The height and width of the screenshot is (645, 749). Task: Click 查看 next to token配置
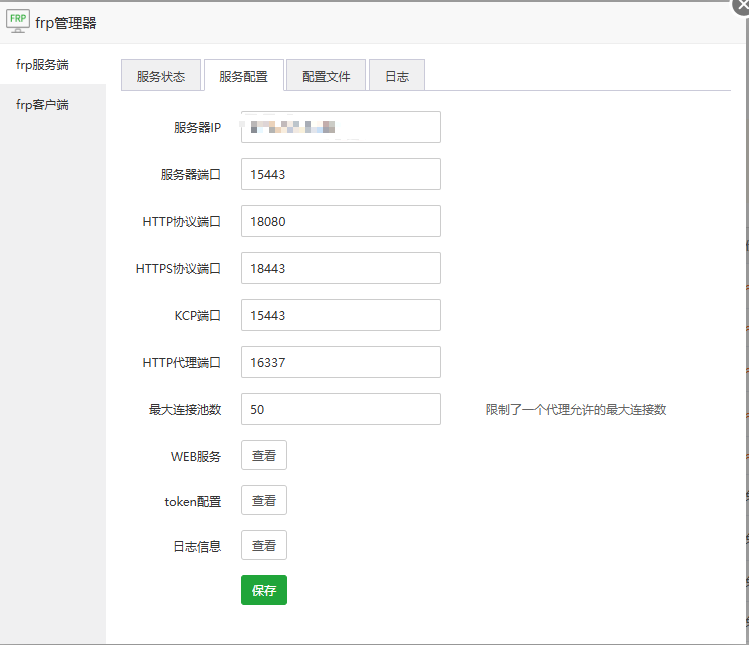point(264,501)
